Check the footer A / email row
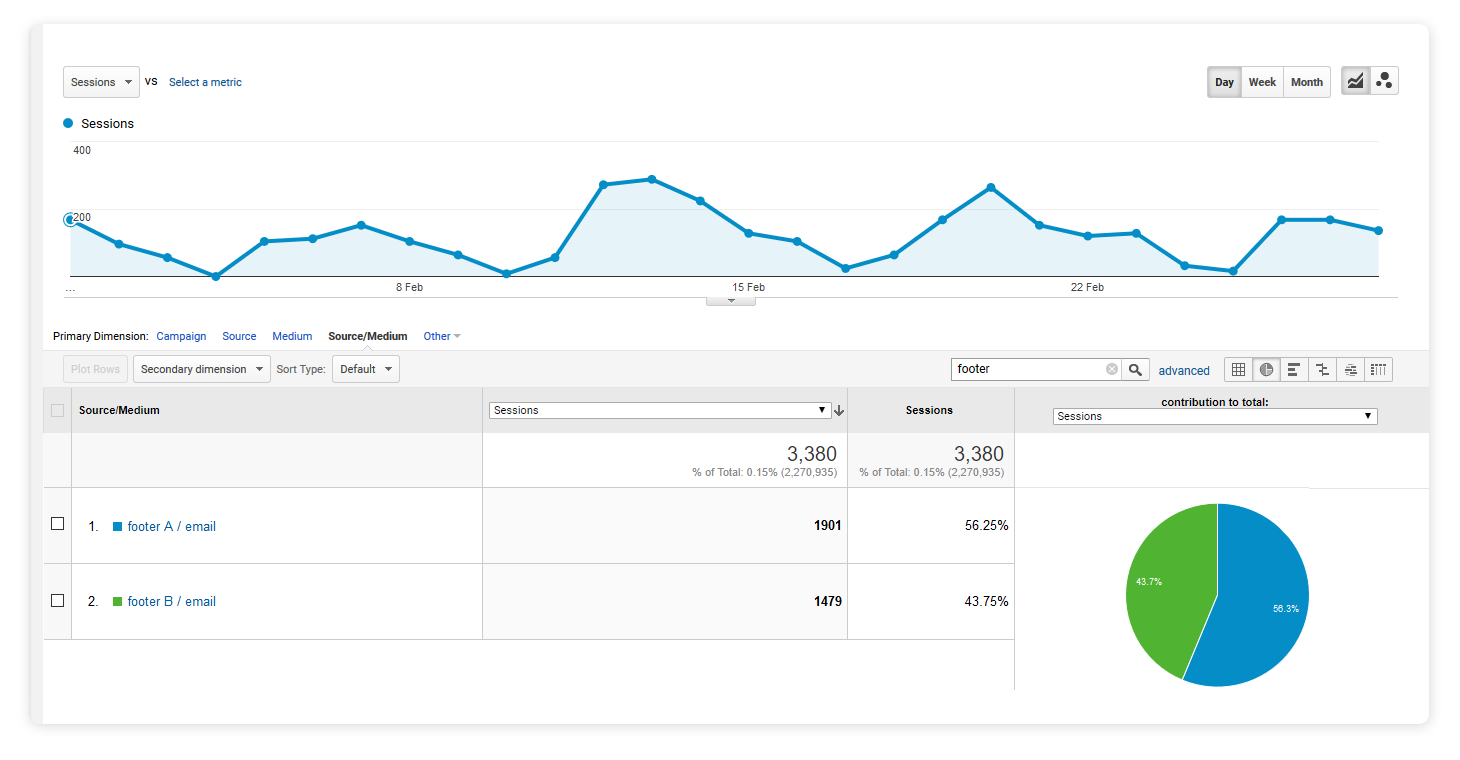Image resolution: width=1460 pixels, height=760 pixels. pos(57,524)
